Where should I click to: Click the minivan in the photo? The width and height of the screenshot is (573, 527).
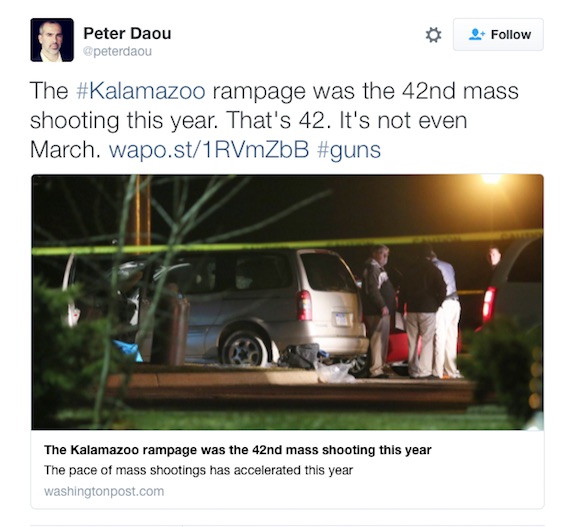pos(252,307)
